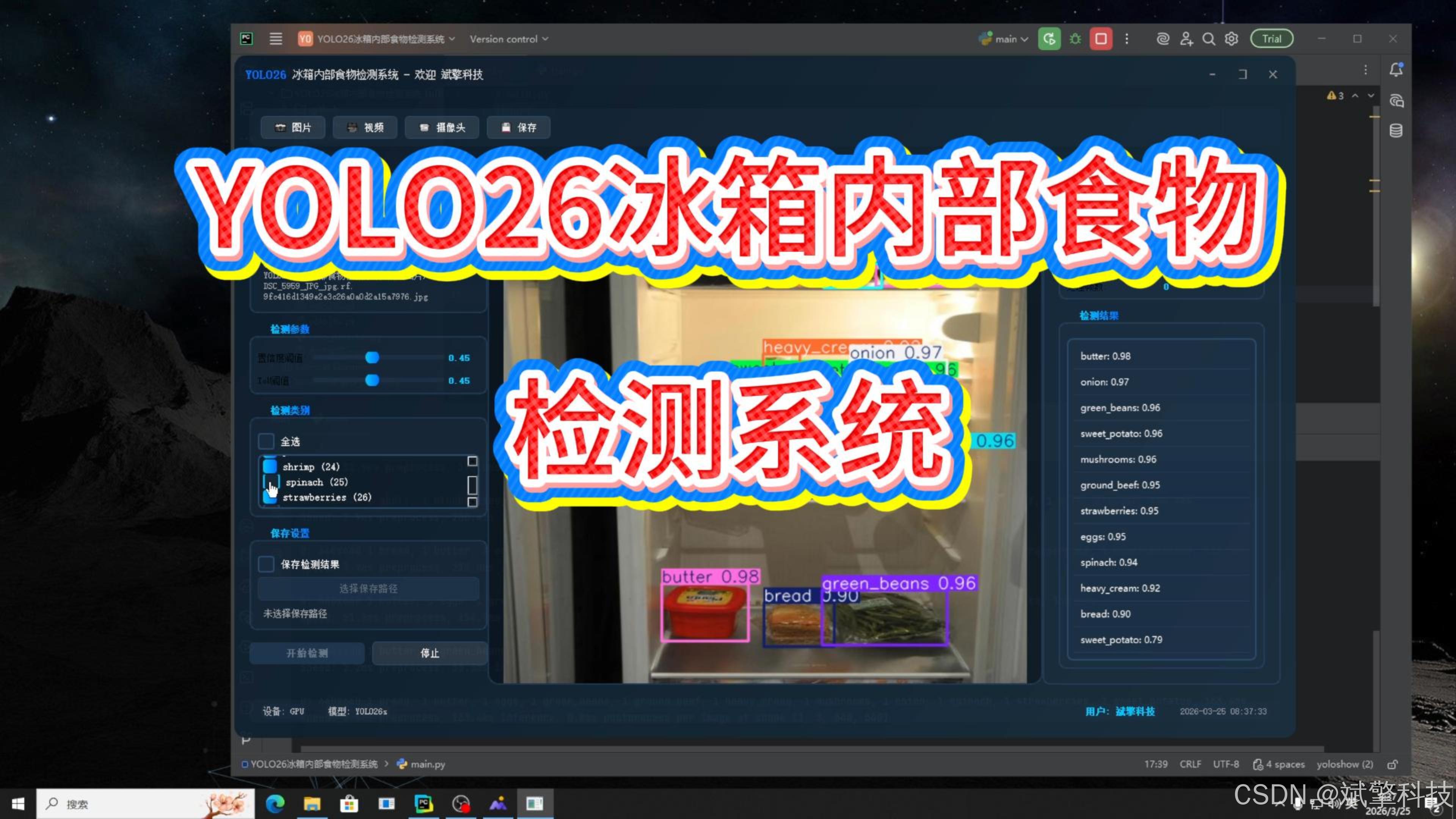Viewport: 1456px width, 819px height.
Task: Enable the 保存检测结果 checkbox
Action: pos(266,564)
